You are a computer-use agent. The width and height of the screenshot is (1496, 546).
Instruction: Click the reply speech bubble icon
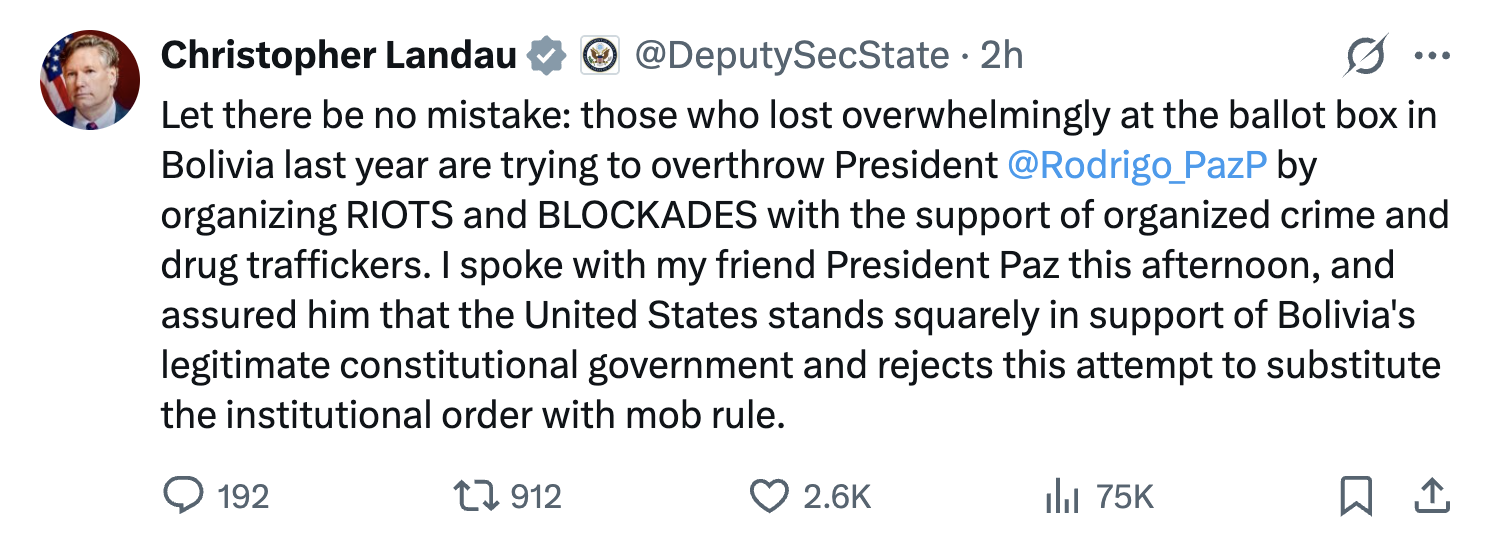(183, 495)
